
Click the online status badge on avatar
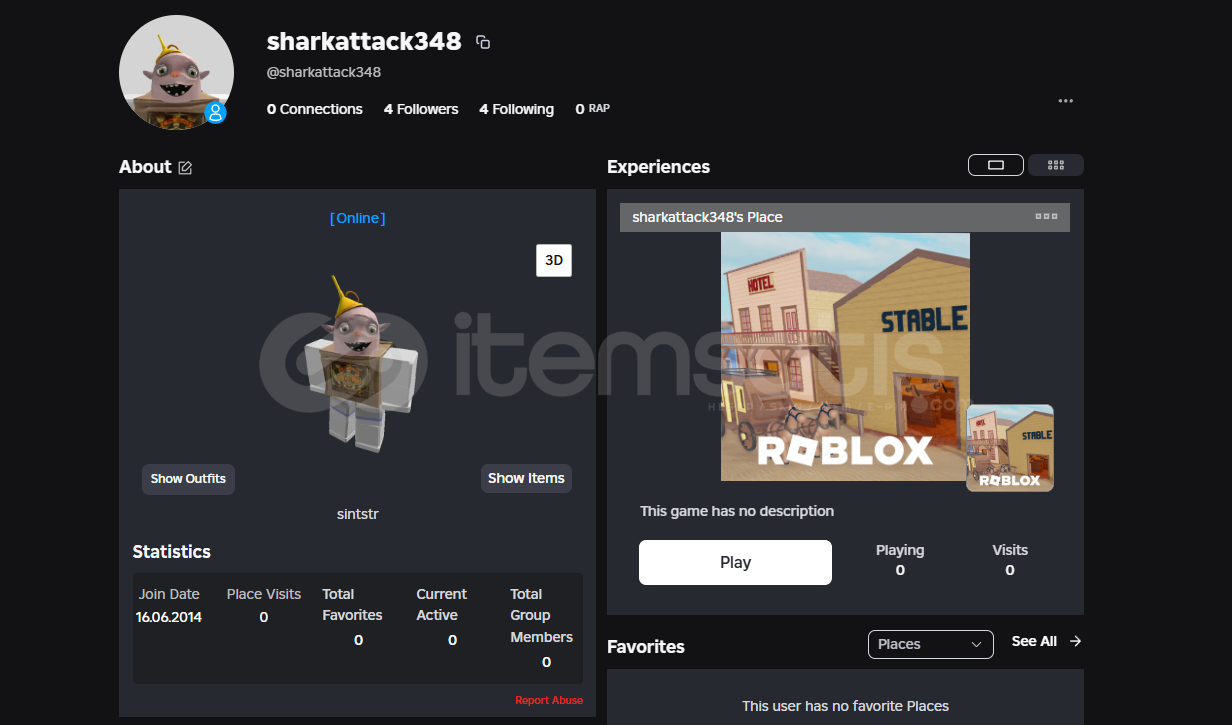[x=215, y=113]
